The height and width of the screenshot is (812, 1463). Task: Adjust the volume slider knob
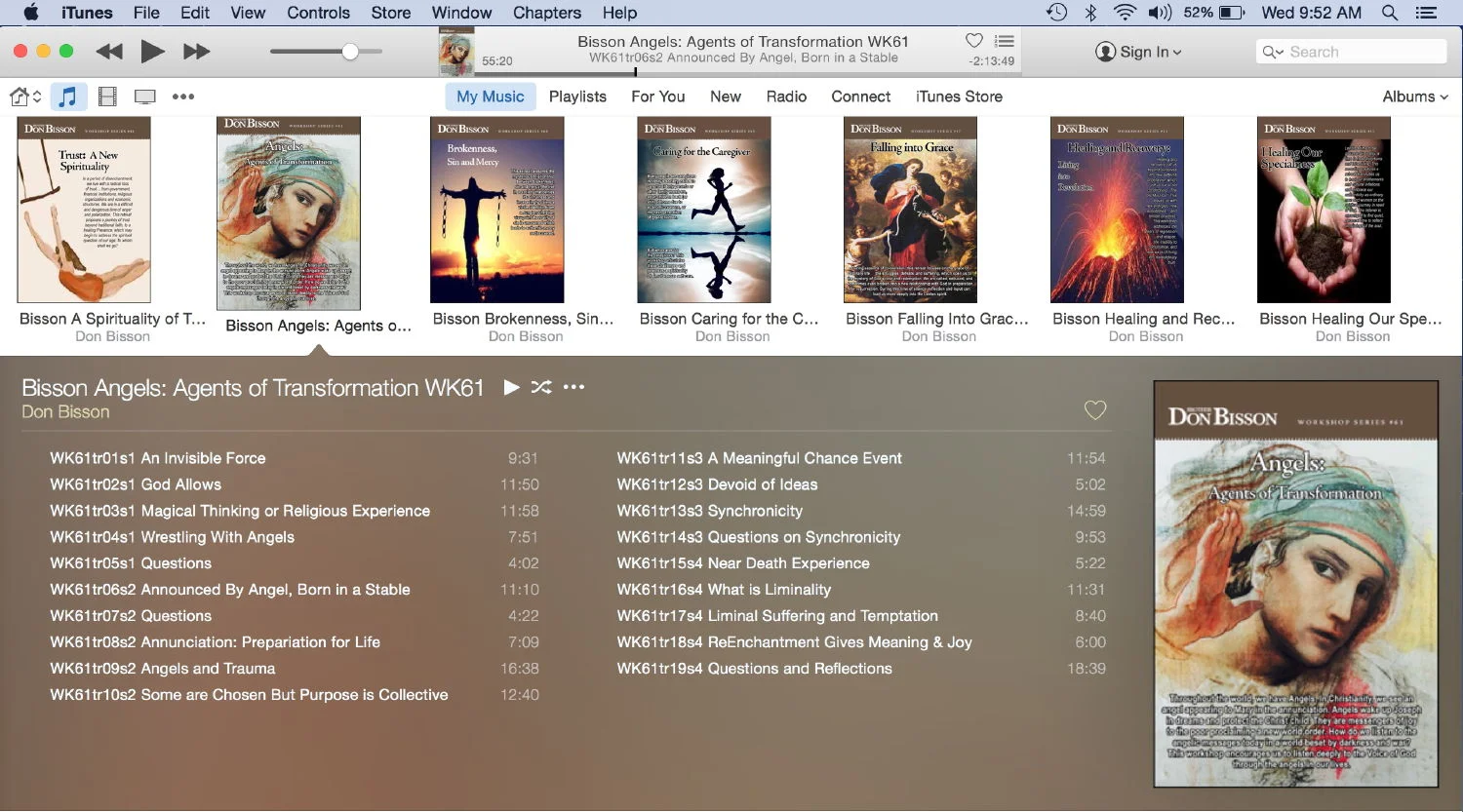coord(350,52)
